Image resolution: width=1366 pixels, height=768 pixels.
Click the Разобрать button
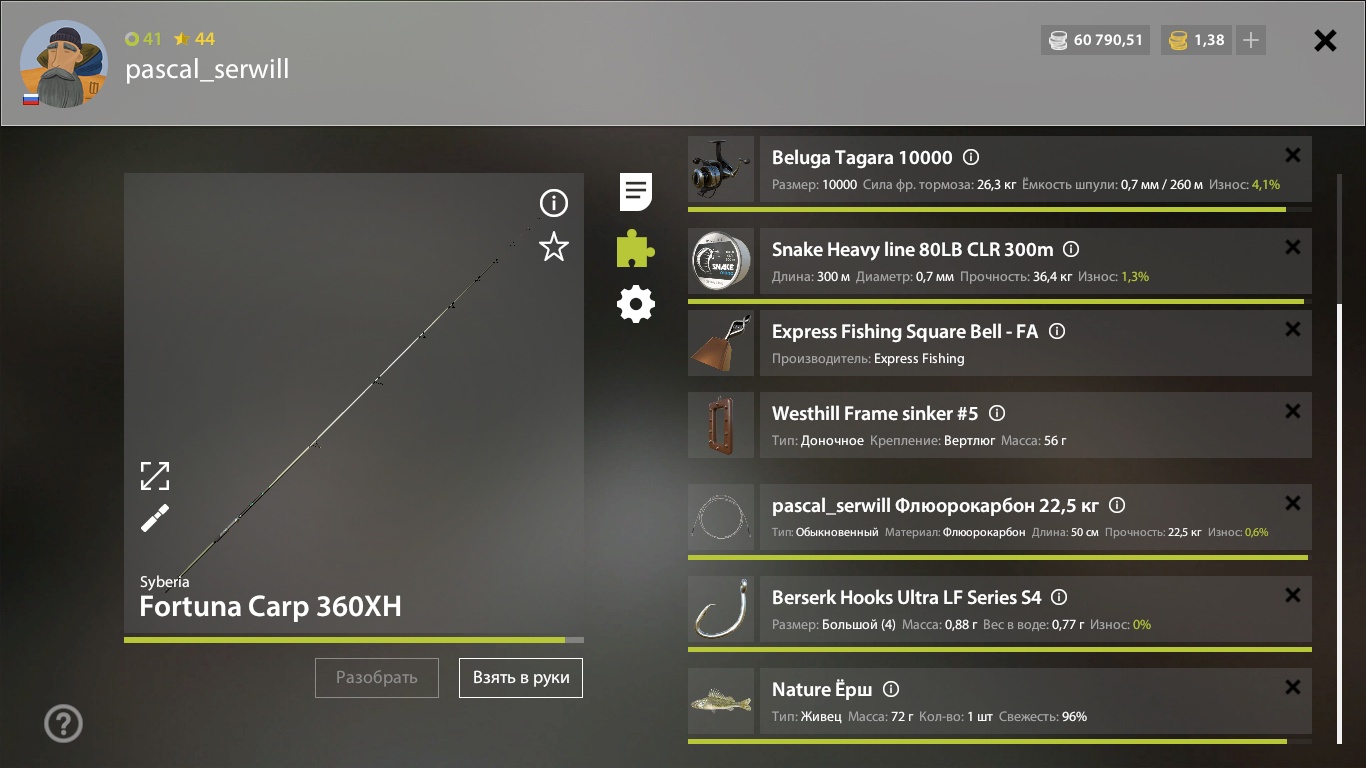[377, 678]
